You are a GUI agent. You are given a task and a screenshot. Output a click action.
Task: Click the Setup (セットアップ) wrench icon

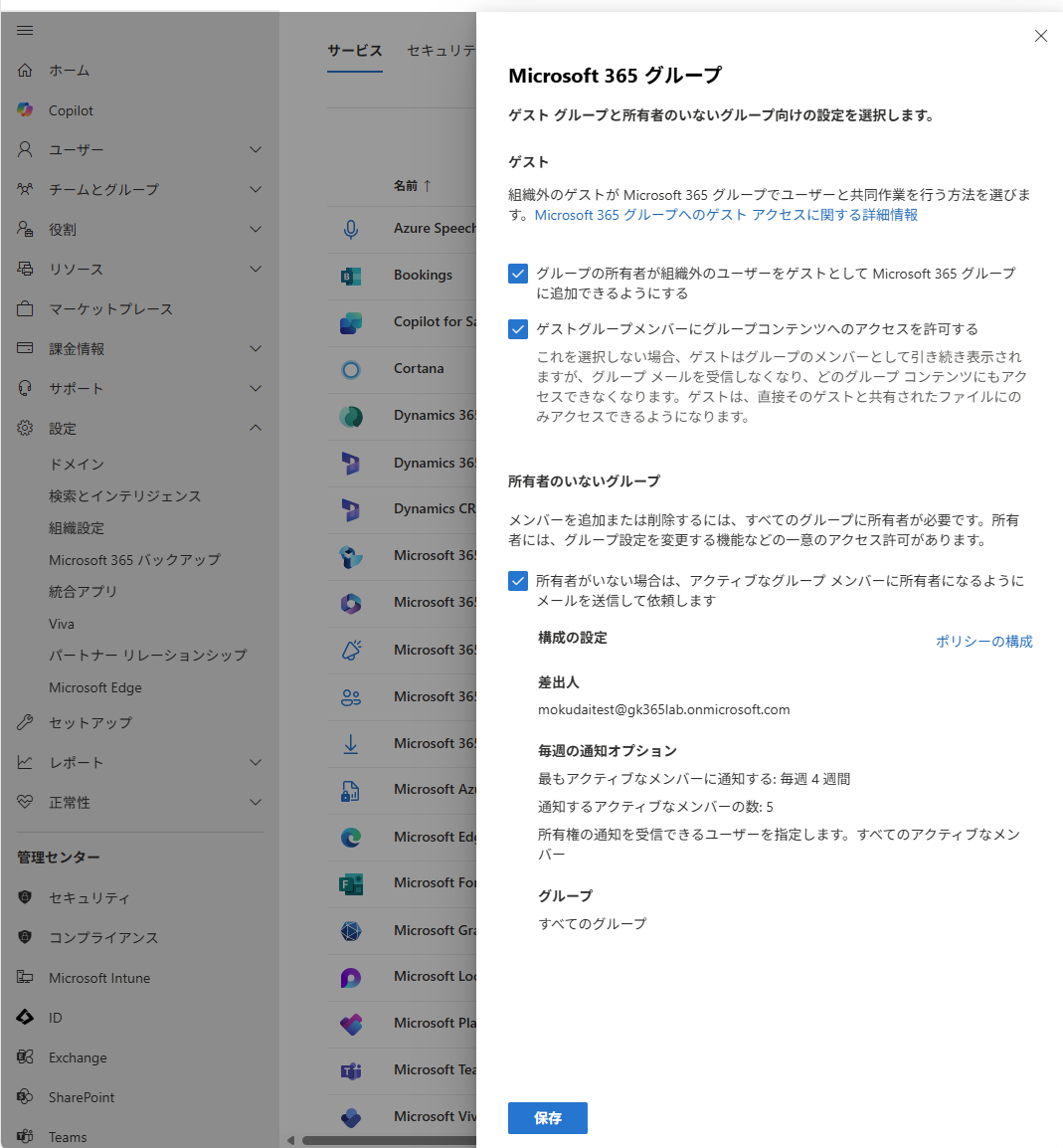click(x=25, y=722)
